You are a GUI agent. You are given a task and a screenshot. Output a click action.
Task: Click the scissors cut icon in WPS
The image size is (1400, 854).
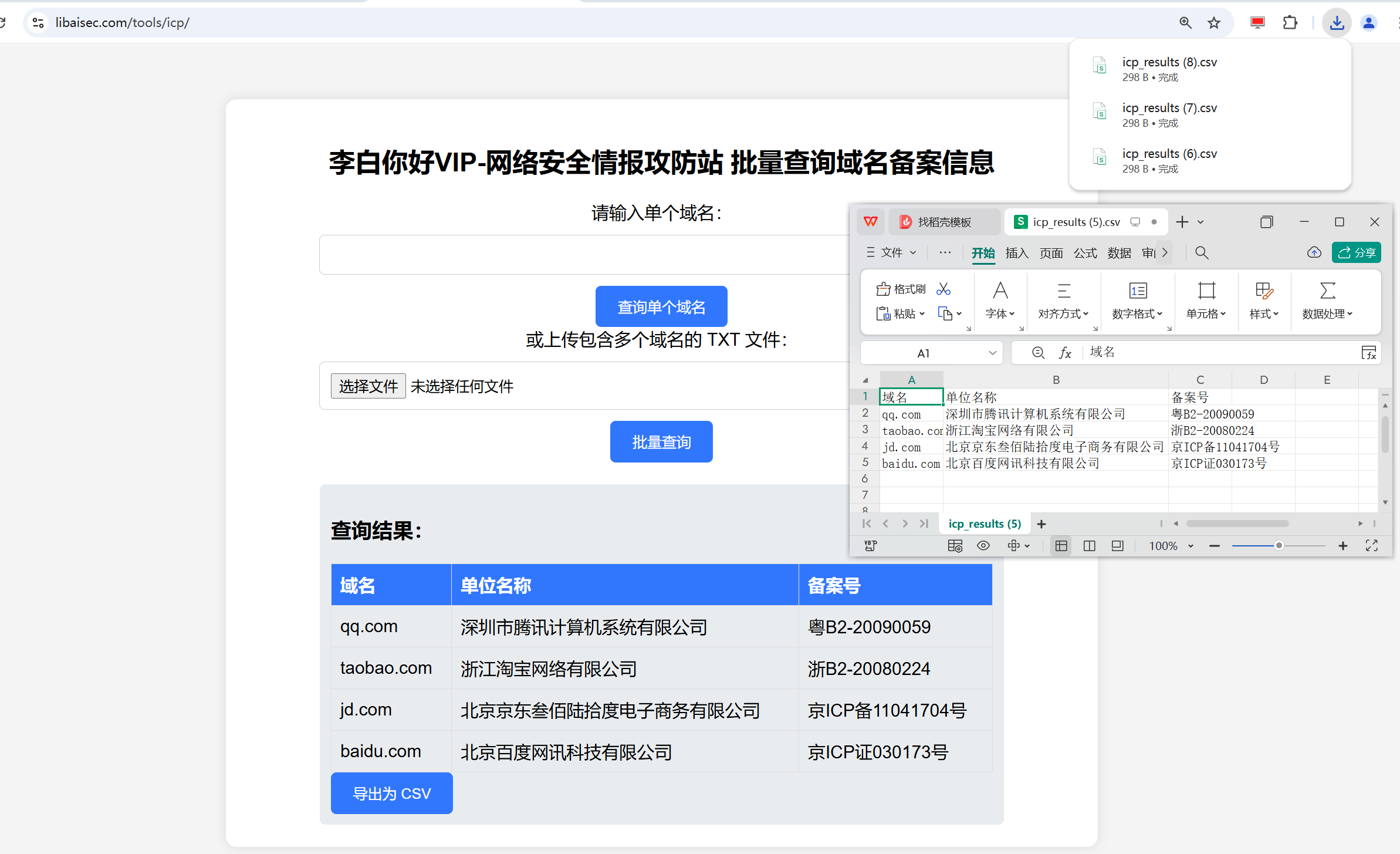(x=944, y=289)
